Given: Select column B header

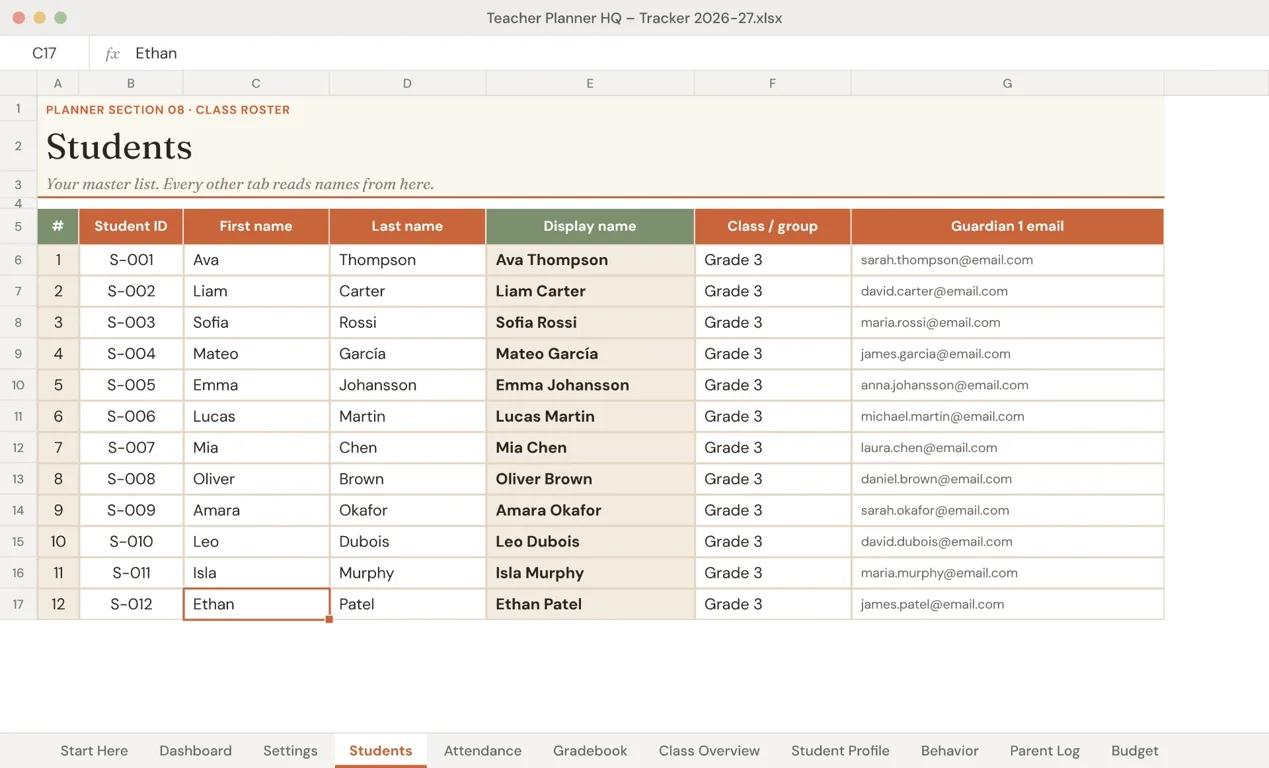Looking at the screenshot, I should (x=131, y=83).
